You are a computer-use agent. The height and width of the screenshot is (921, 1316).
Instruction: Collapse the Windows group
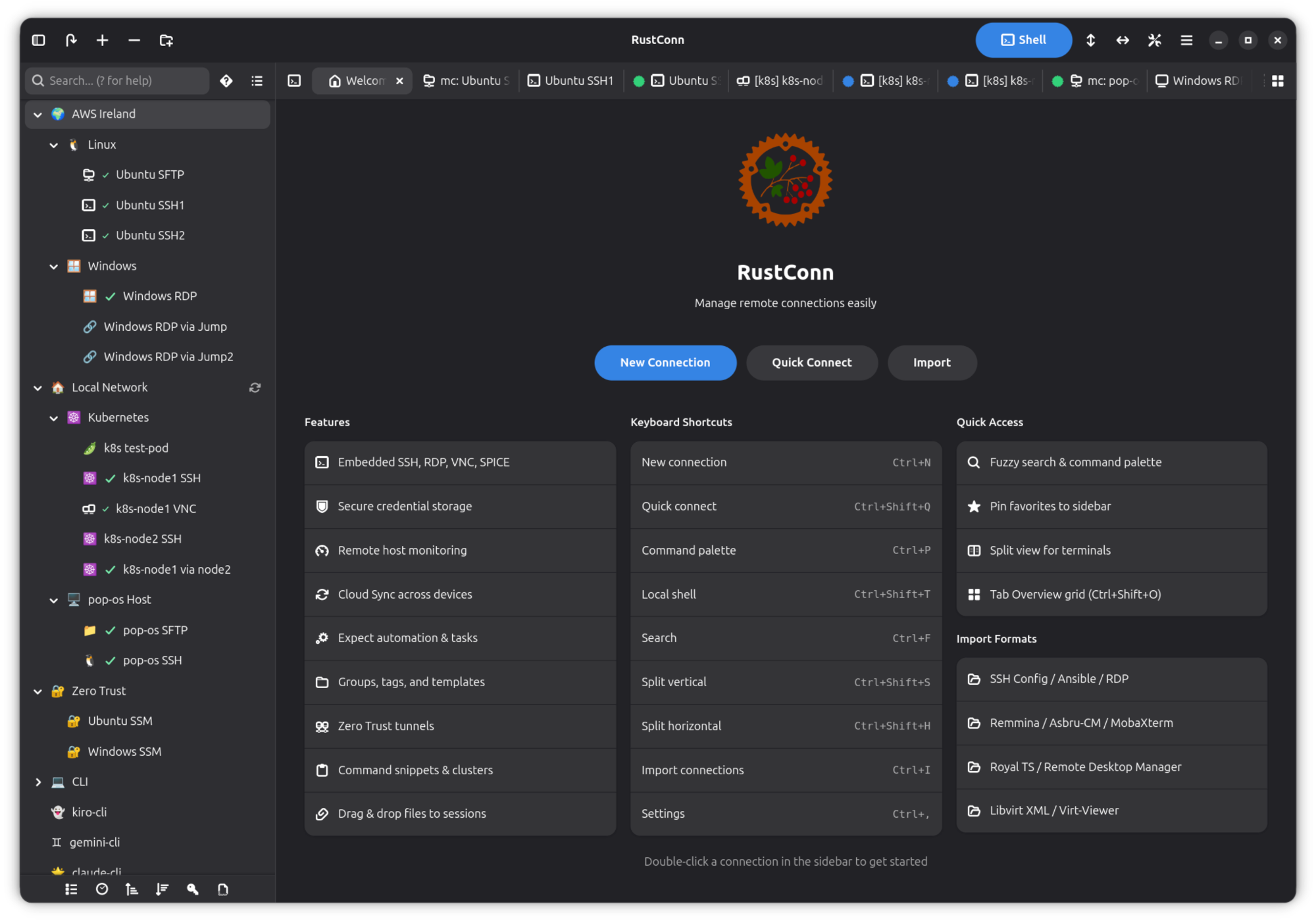(x=54, y=266)
